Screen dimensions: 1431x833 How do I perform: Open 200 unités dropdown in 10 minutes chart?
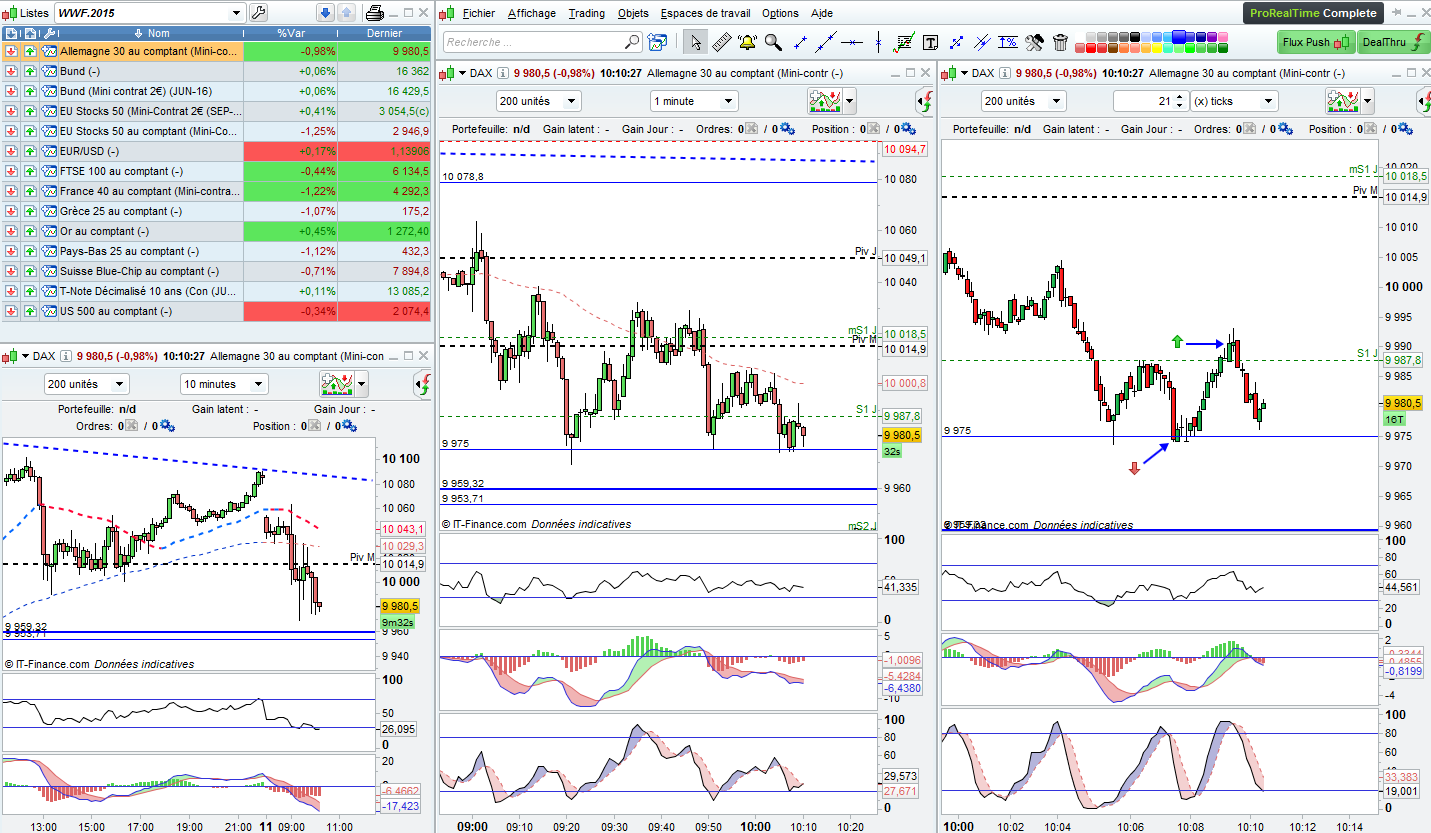click(86, 384)
